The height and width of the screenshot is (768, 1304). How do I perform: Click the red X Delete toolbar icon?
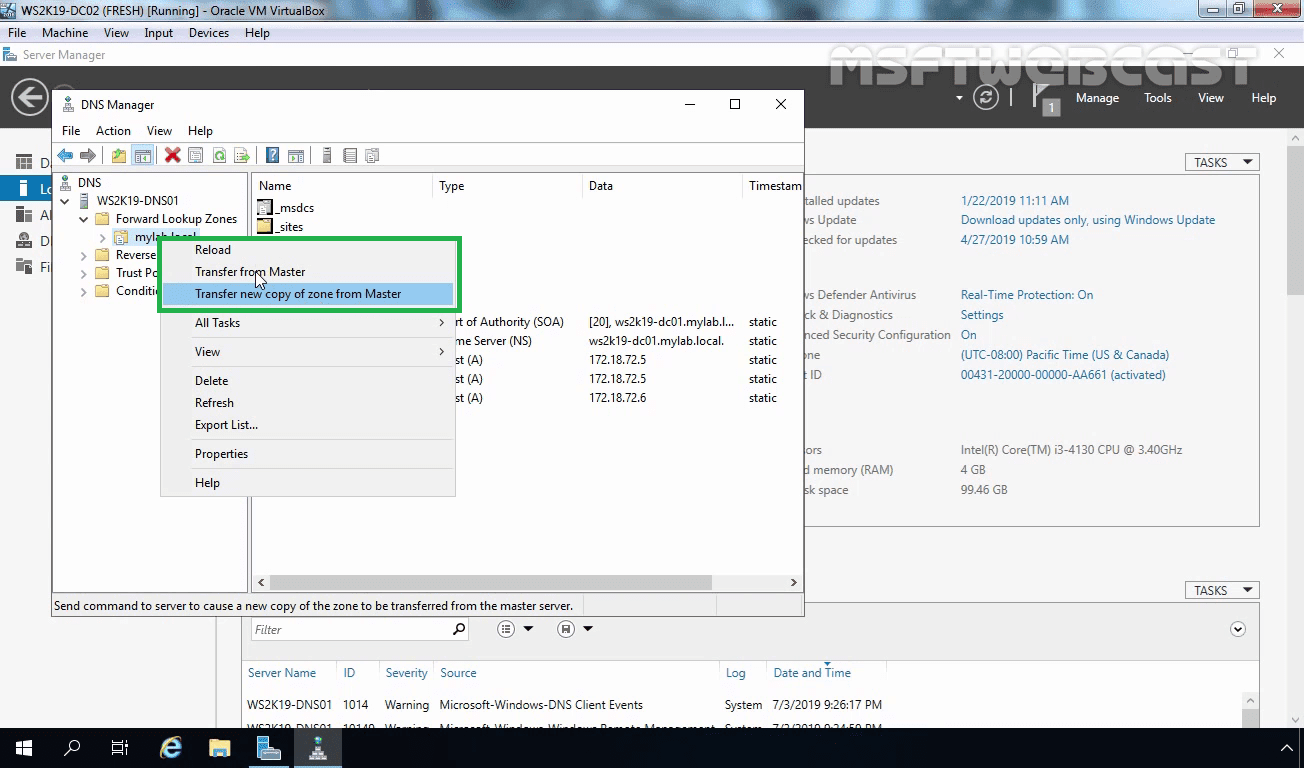pos(172,155)
